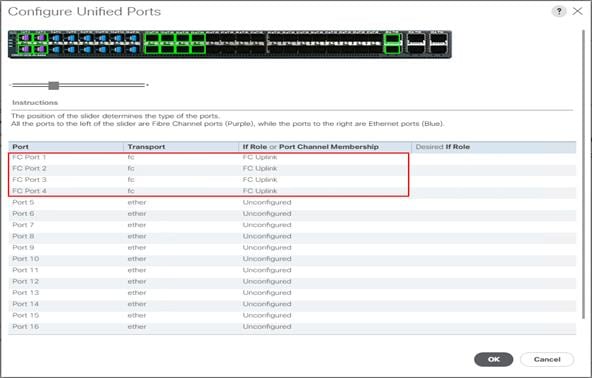The width and height of the screenshot is (592, 378).
Task: Click Unconfigured role for Port 10
Action: pos(267,259)
